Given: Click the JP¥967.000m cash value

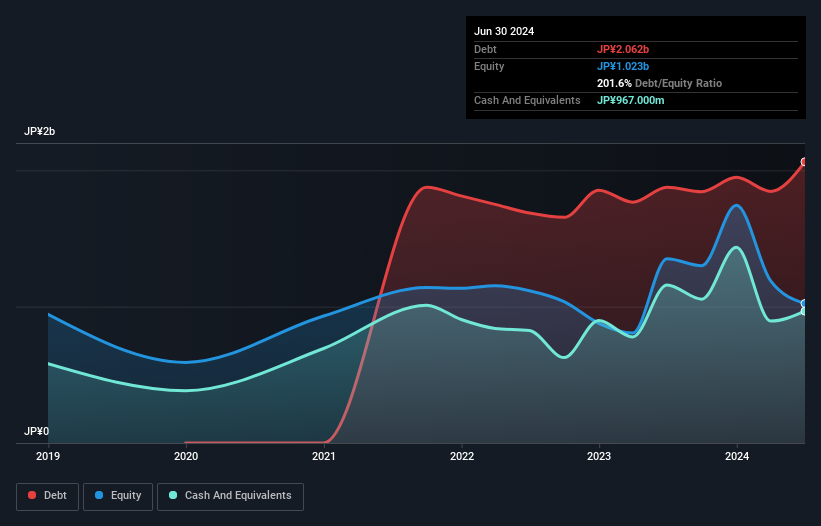Looking at the screenshot, I should pyautogui.click(x=630, y=100).
